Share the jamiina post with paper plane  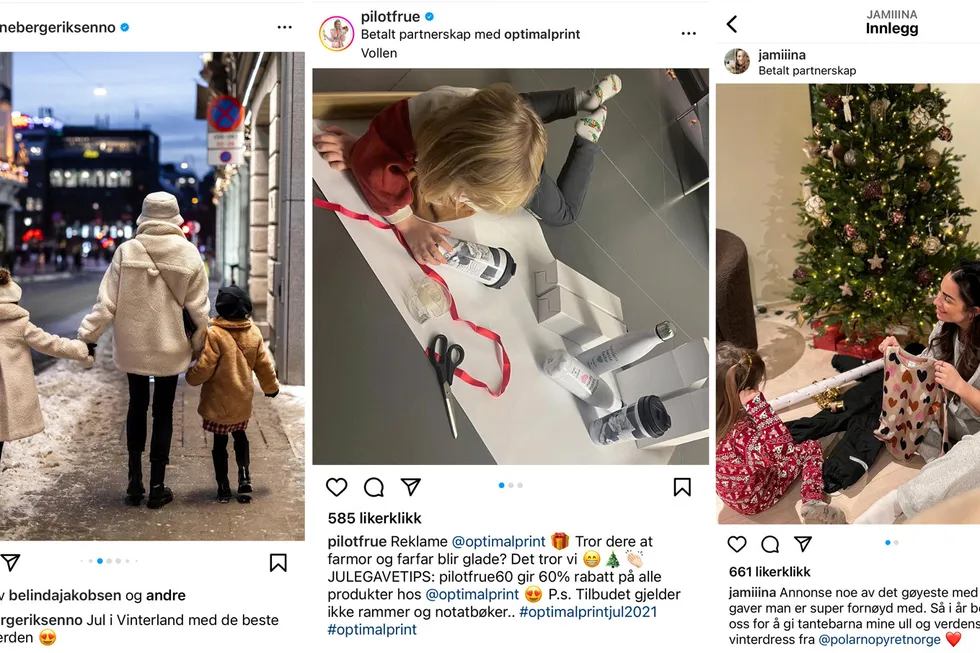[x=803, y=544]
